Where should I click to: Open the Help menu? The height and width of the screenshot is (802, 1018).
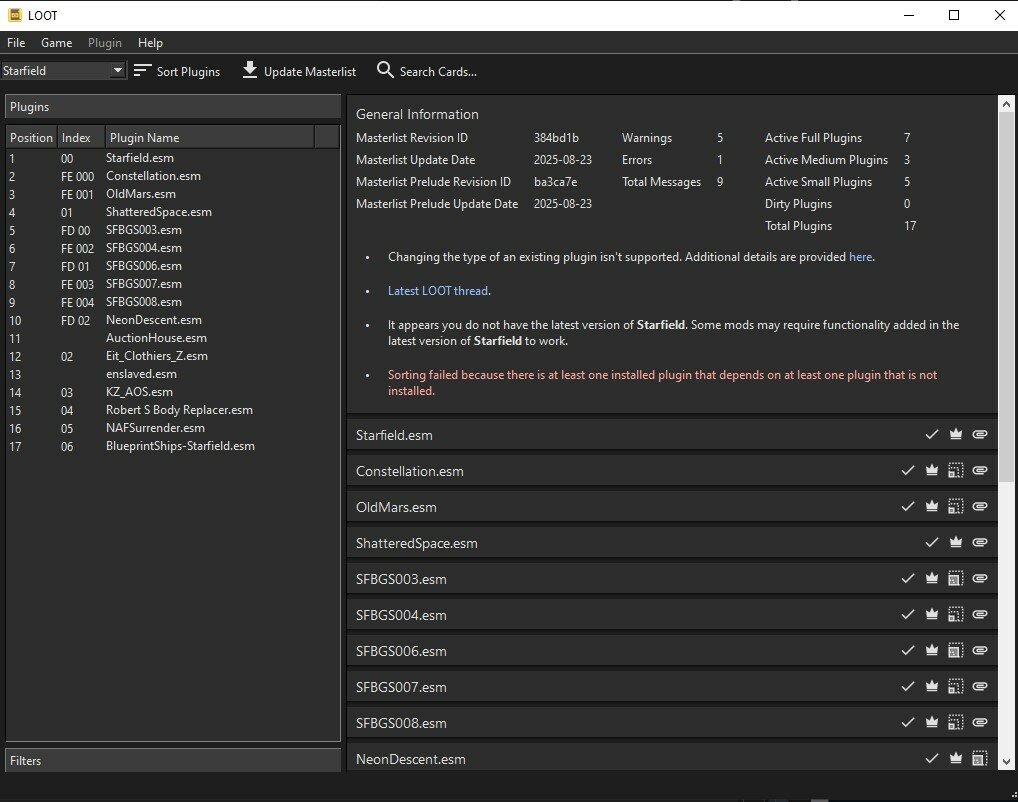(x=150, y=43)
